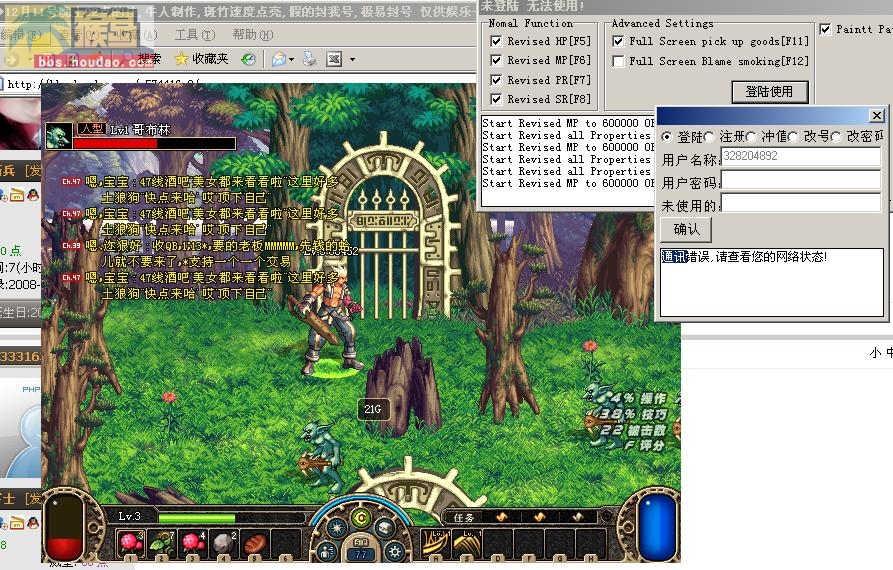Enable Full Screen Blame smoking[F12]
The height and width of the screenshot is (570, 893).
pyautogui.click(x=618, y=61)
